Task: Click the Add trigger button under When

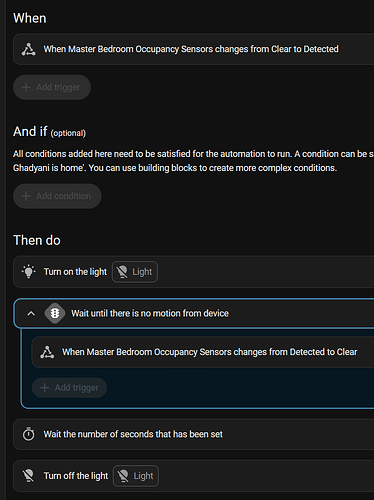Action: [x=52, y=87]
